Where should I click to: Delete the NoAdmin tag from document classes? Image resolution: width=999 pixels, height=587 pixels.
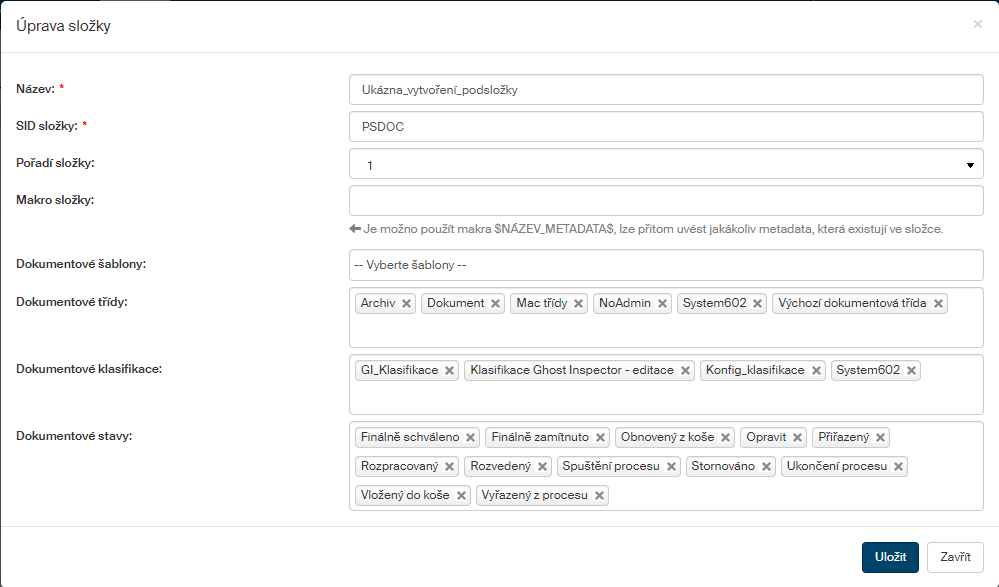point(663,304)
